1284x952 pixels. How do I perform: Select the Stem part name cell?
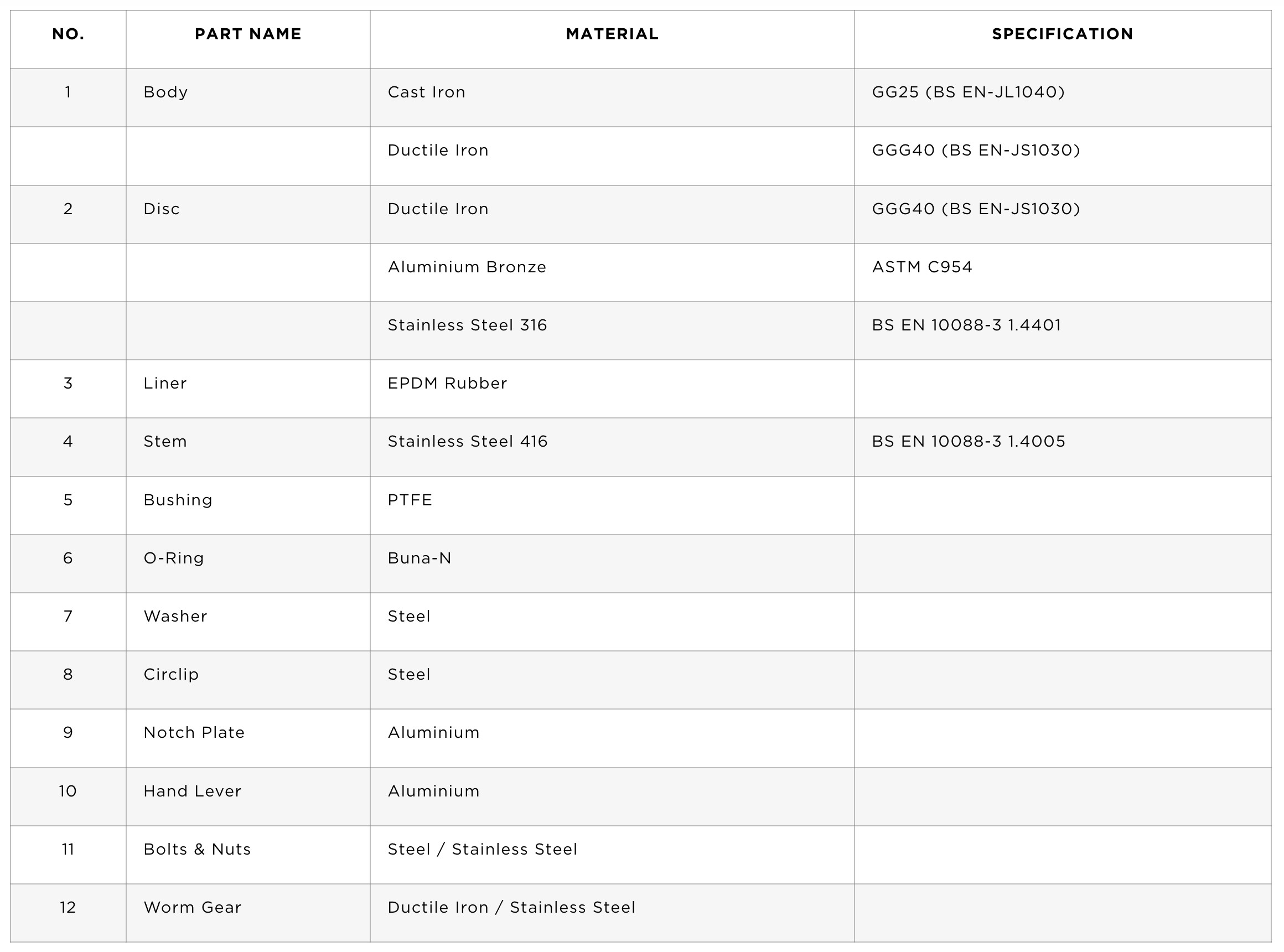click(248, 447)
